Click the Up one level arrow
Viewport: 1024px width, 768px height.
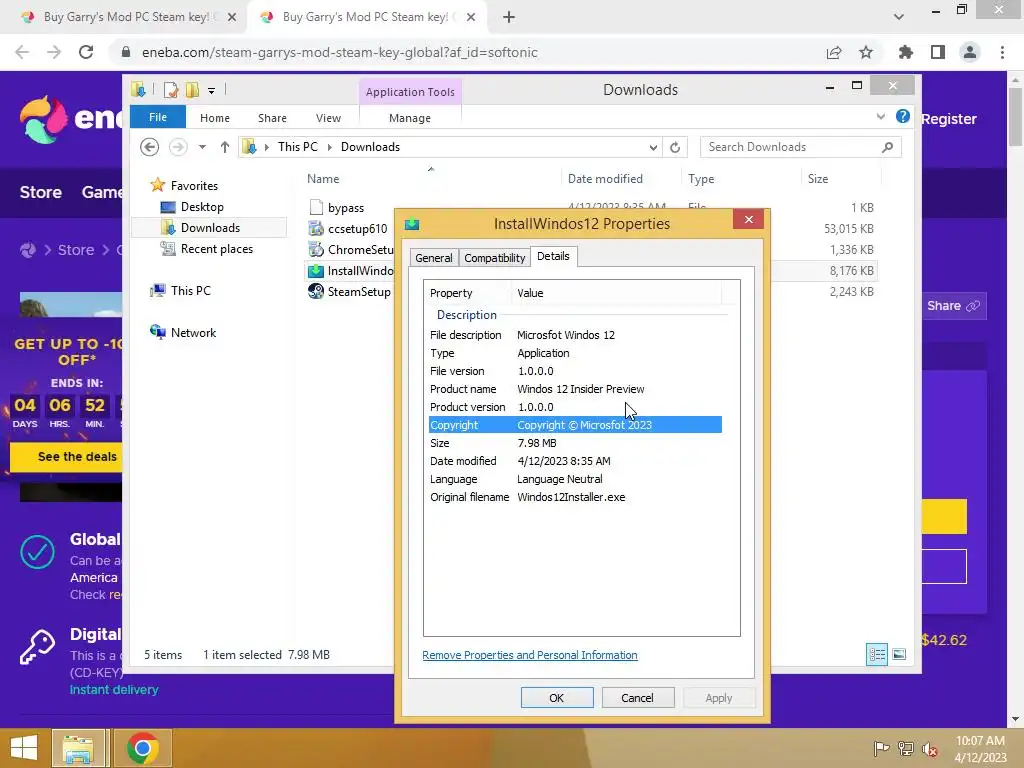point(225,147)
